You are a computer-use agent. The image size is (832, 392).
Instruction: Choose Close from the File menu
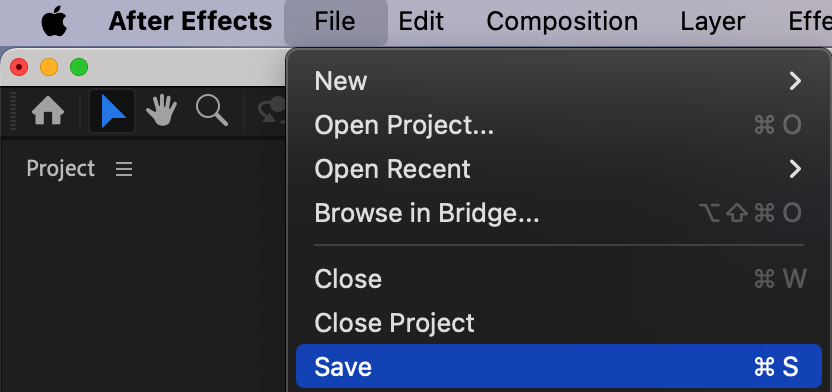pyautogui.click(x=559, y=279)
